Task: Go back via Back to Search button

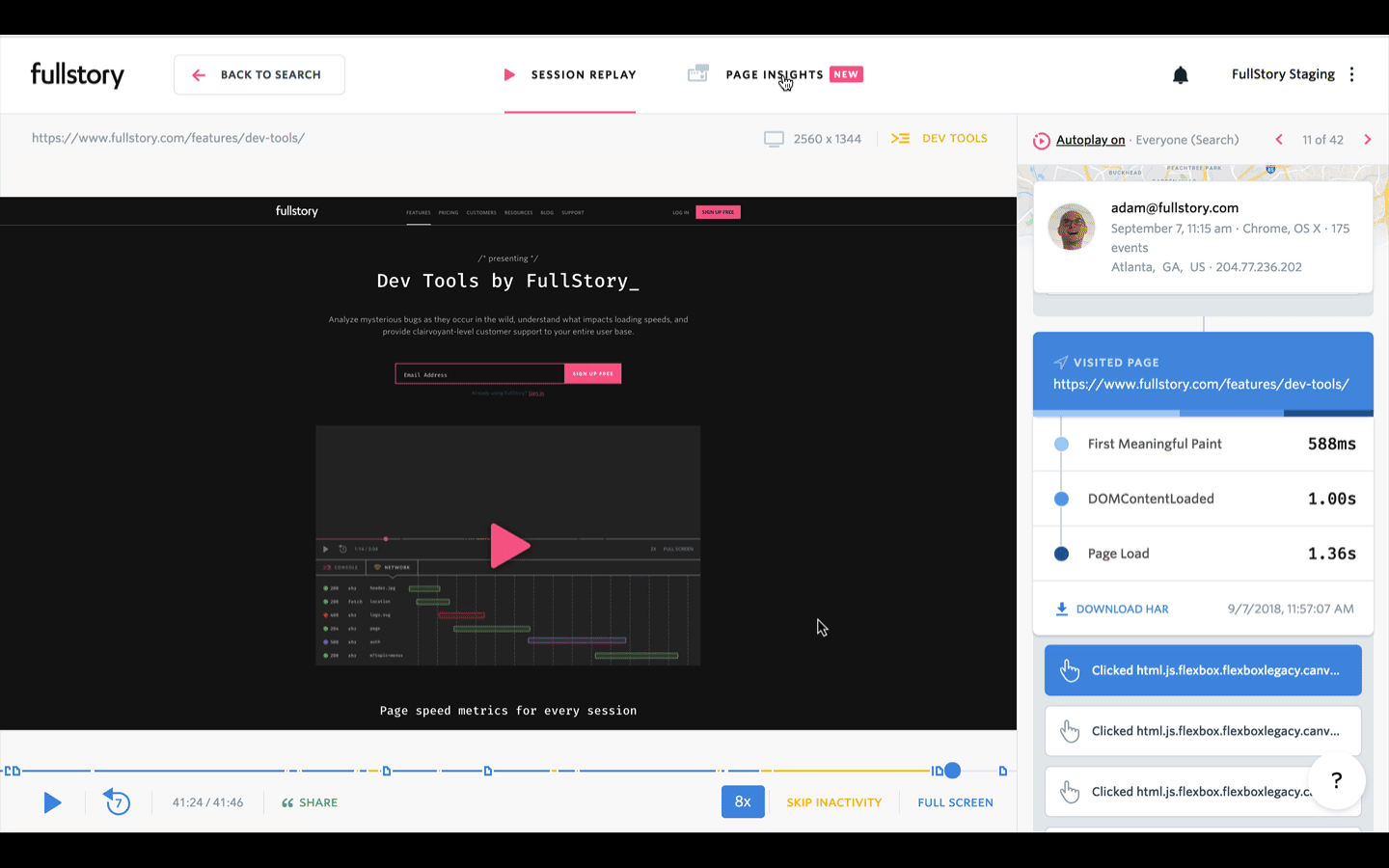Action: coord(259,74)
